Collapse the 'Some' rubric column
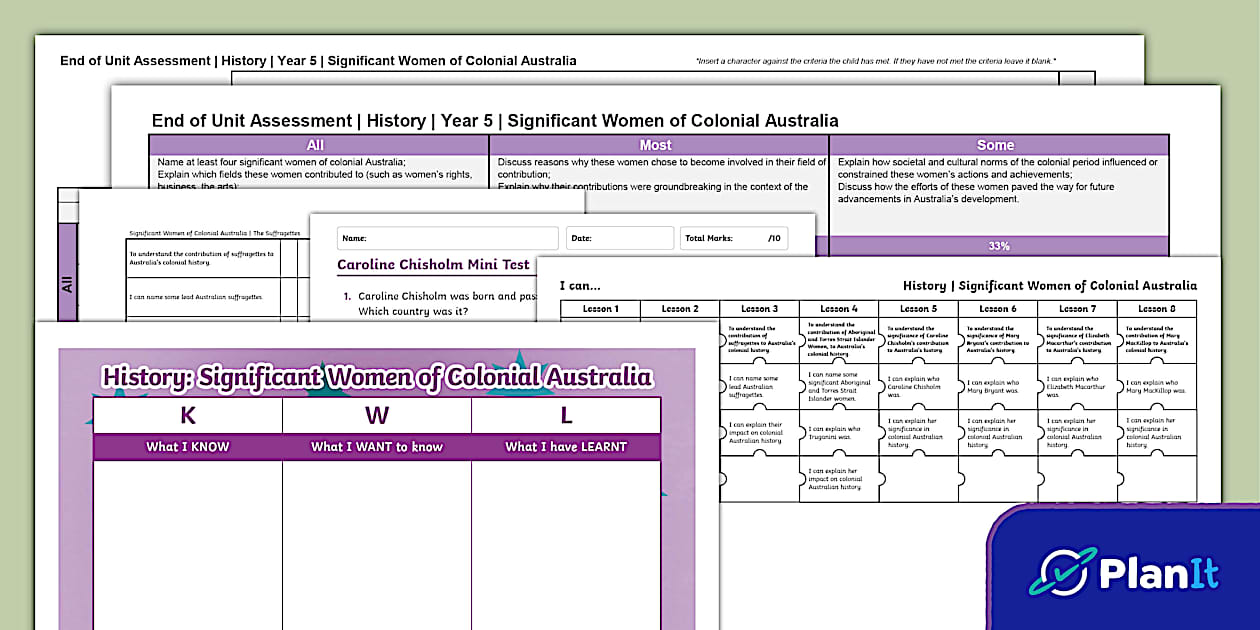 coord(995,144)
